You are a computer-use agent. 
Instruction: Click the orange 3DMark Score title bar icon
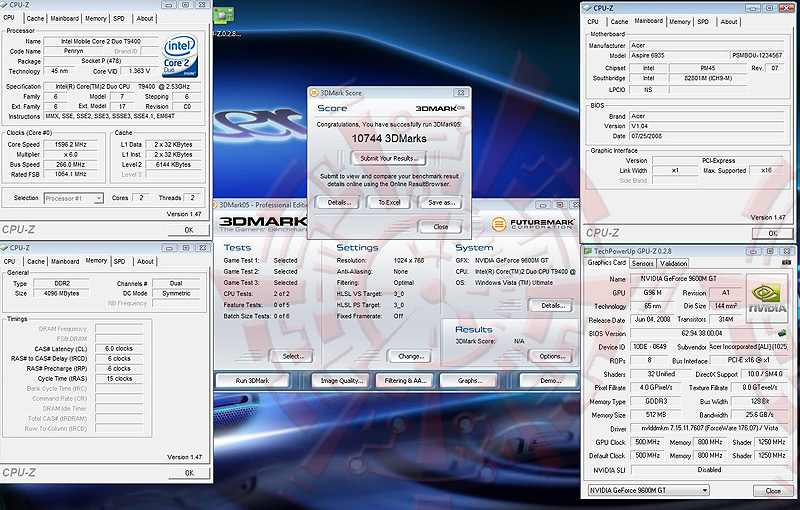(x=314, y=93)
